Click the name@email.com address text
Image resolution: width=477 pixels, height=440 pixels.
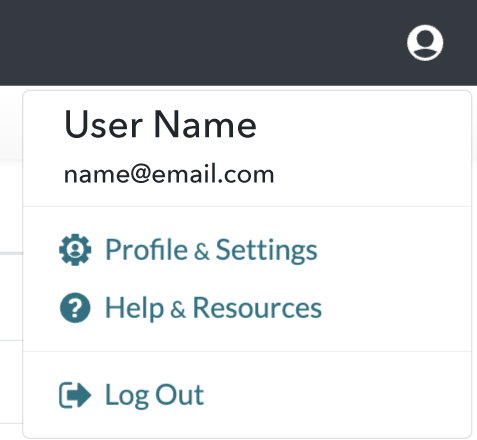point(169,174)
